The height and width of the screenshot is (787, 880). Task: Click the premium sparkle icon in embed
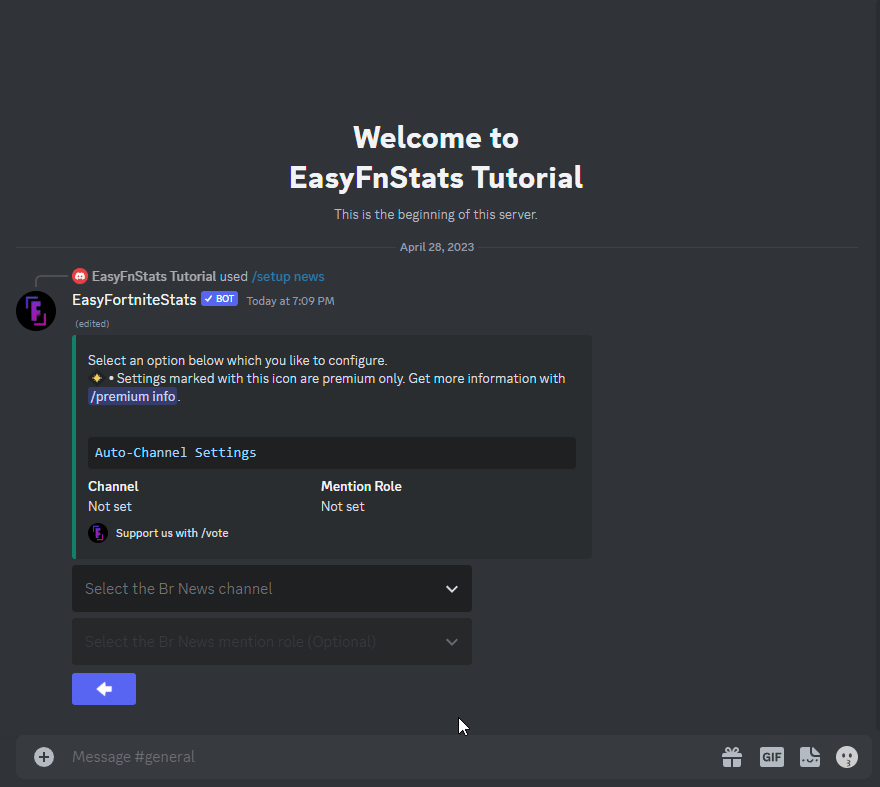[97, 379]
